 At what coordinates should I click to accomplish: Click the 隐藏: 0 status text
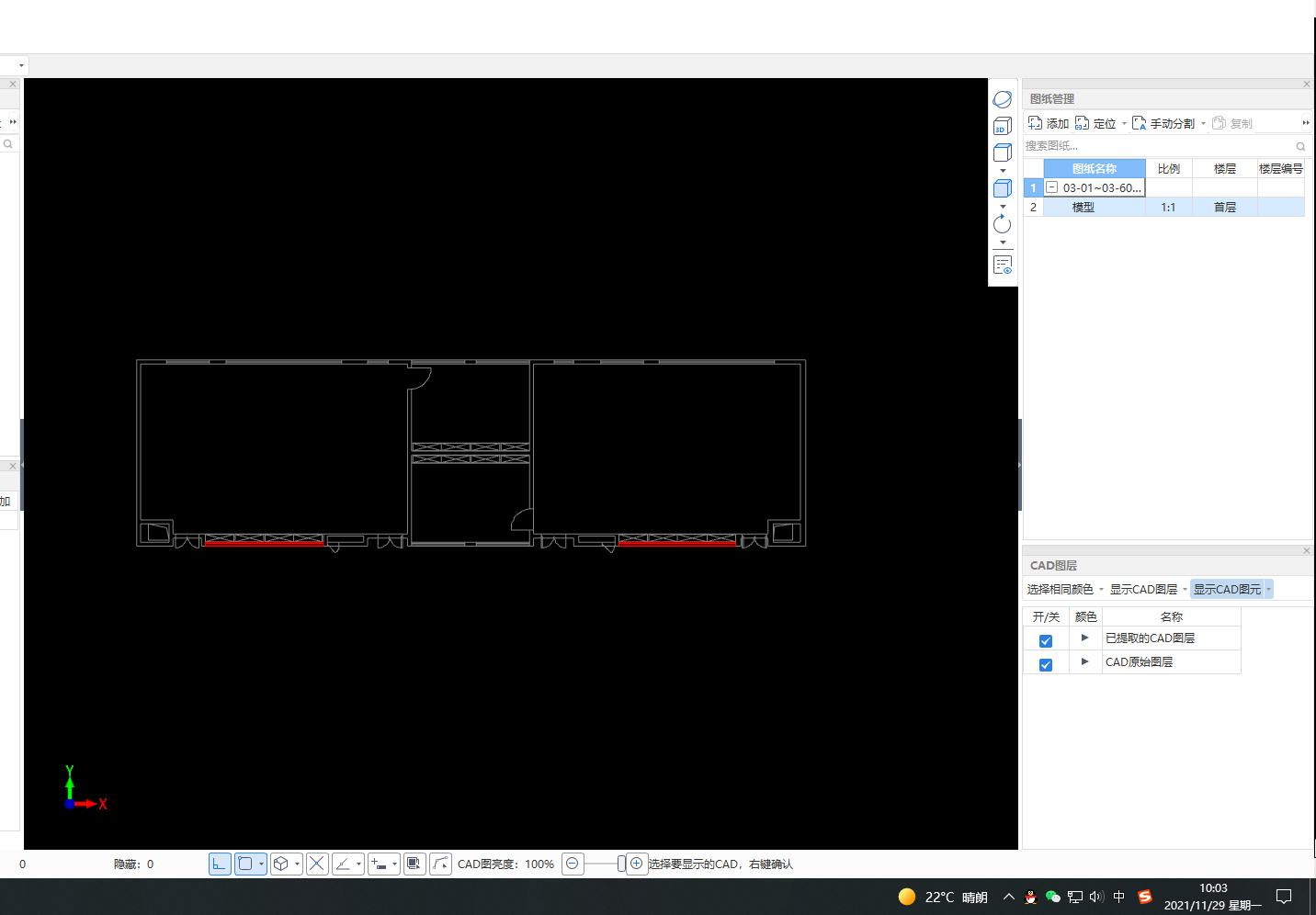(x=134, y=864)
